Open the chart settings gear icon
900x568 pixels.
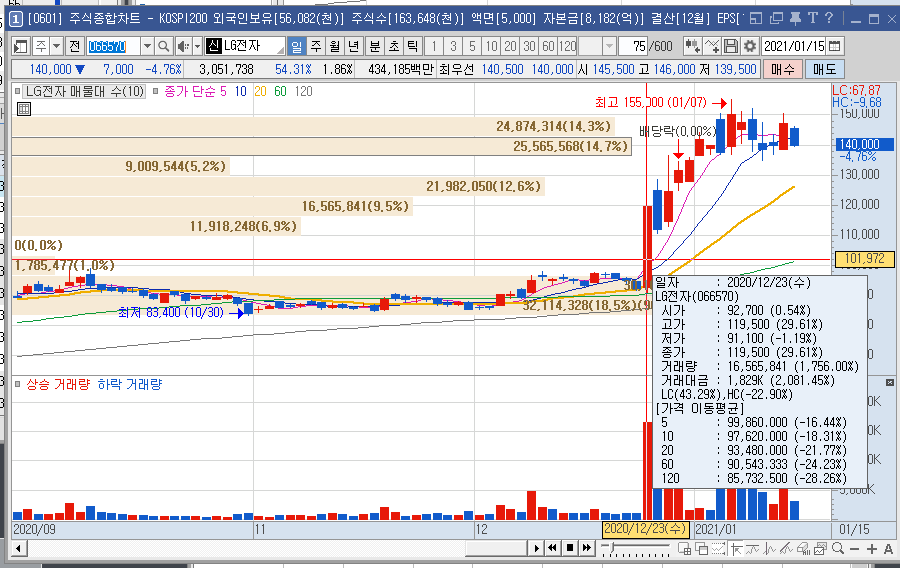[x=750, y=46]
